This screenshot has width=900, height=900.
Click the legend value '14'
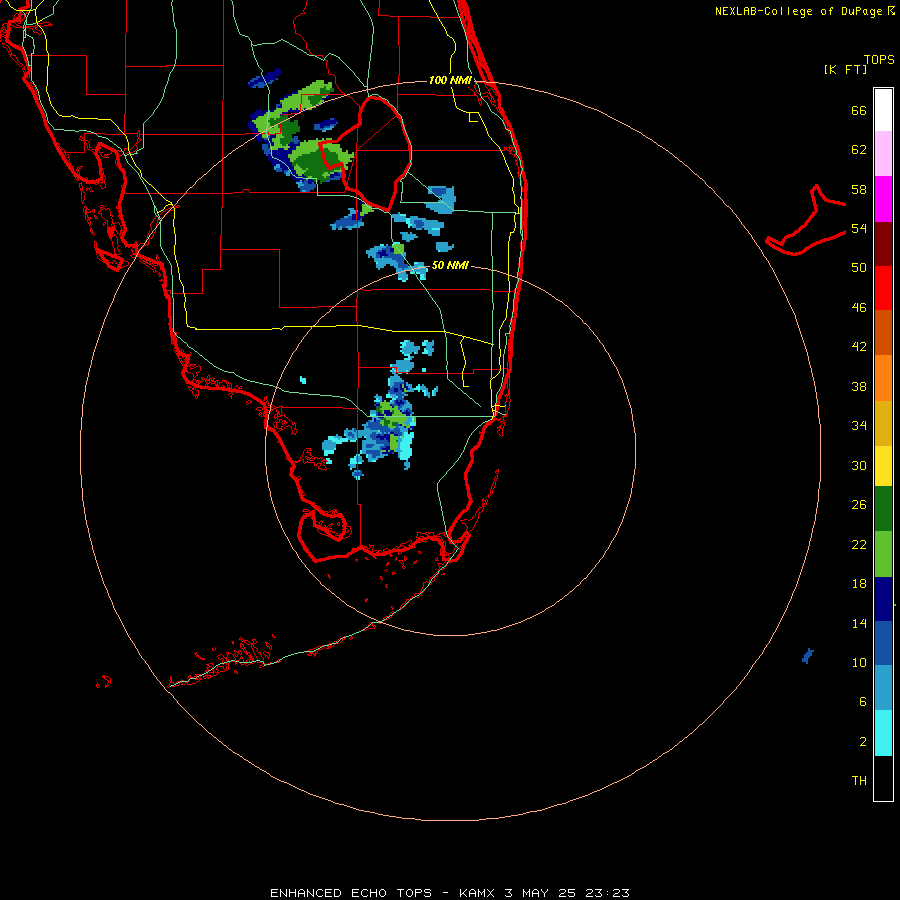coord(859,623)
